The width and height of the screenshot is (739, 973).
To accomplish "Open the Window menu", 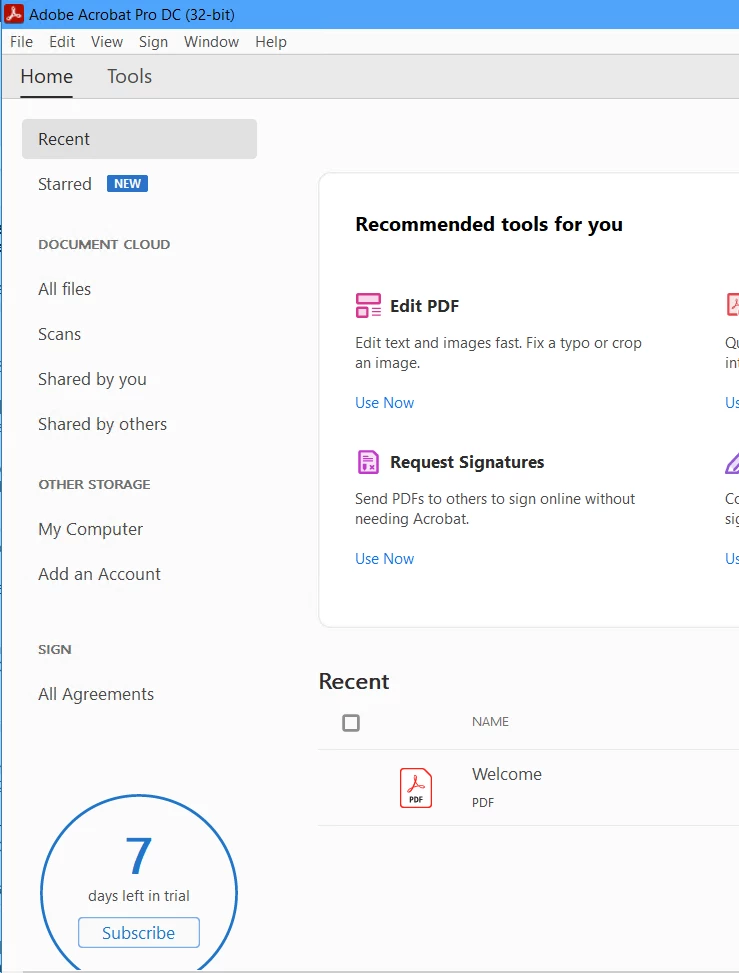I will click(x=212, y=42).
